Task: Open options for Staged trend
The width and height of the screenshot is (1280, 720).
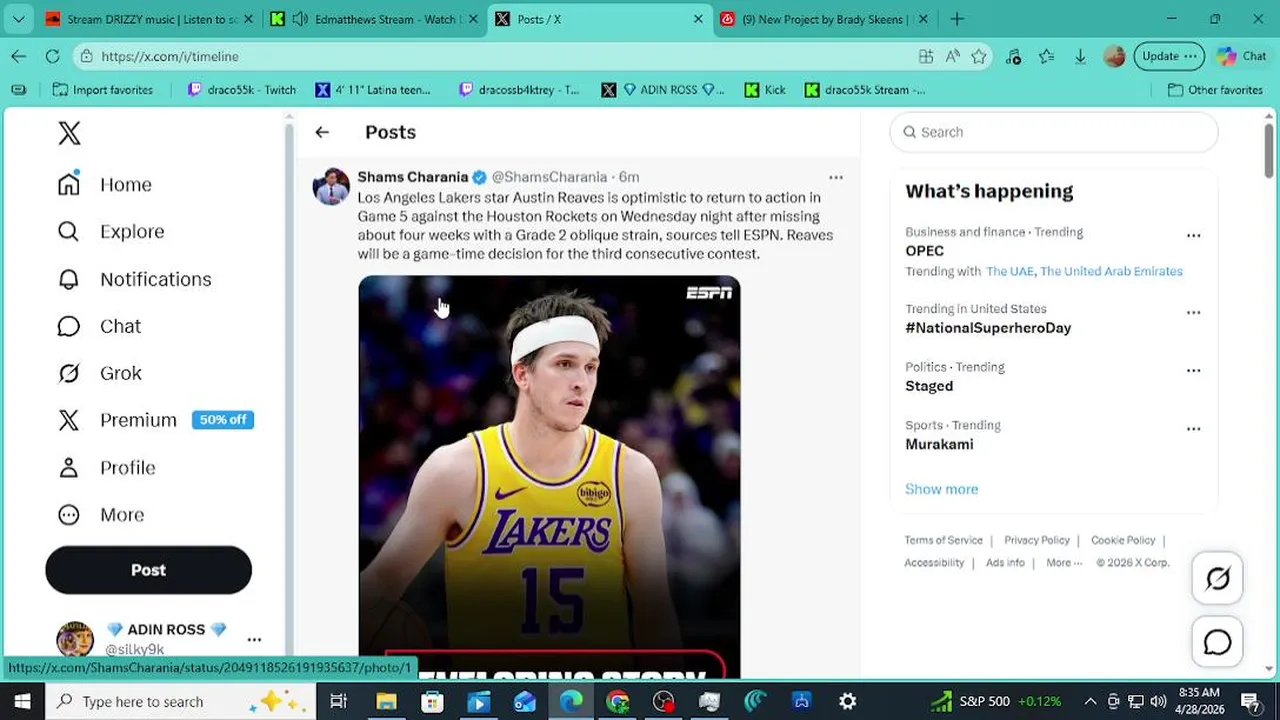Action: [x=1193, y=370]
